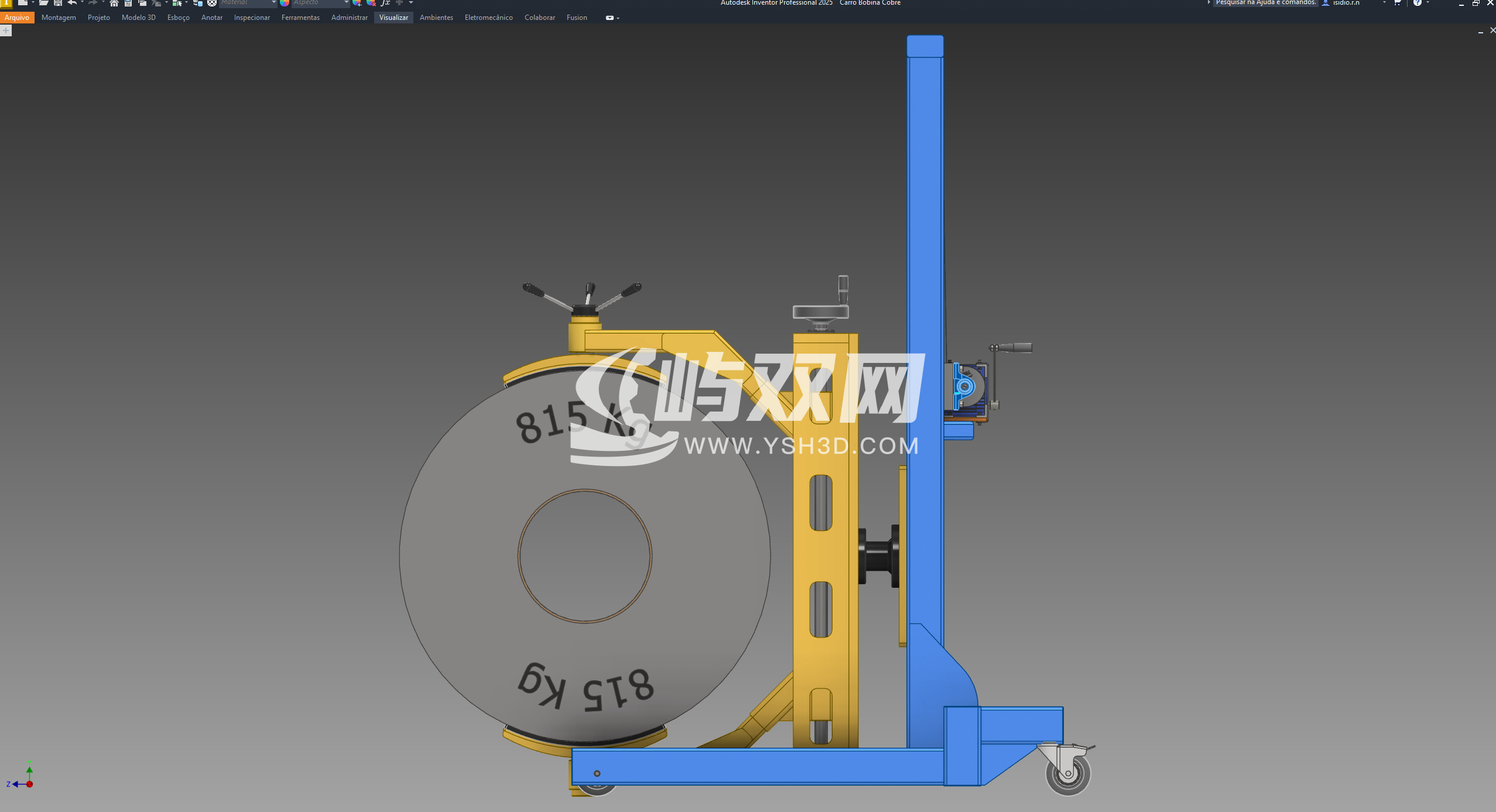Return to Home view icon
The height and width of the screenshot is (812, 1496).
[114, 3]
